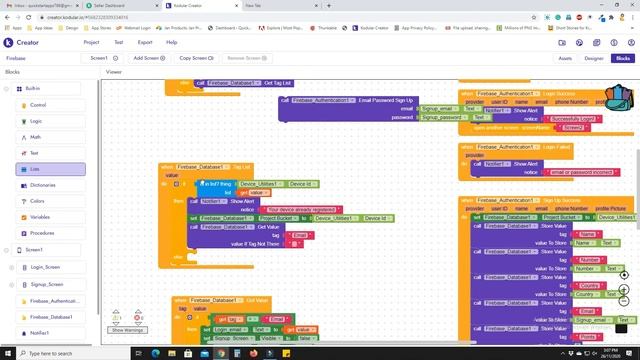Click the yellow warning counter icon
640x360 pixels.
116,318
